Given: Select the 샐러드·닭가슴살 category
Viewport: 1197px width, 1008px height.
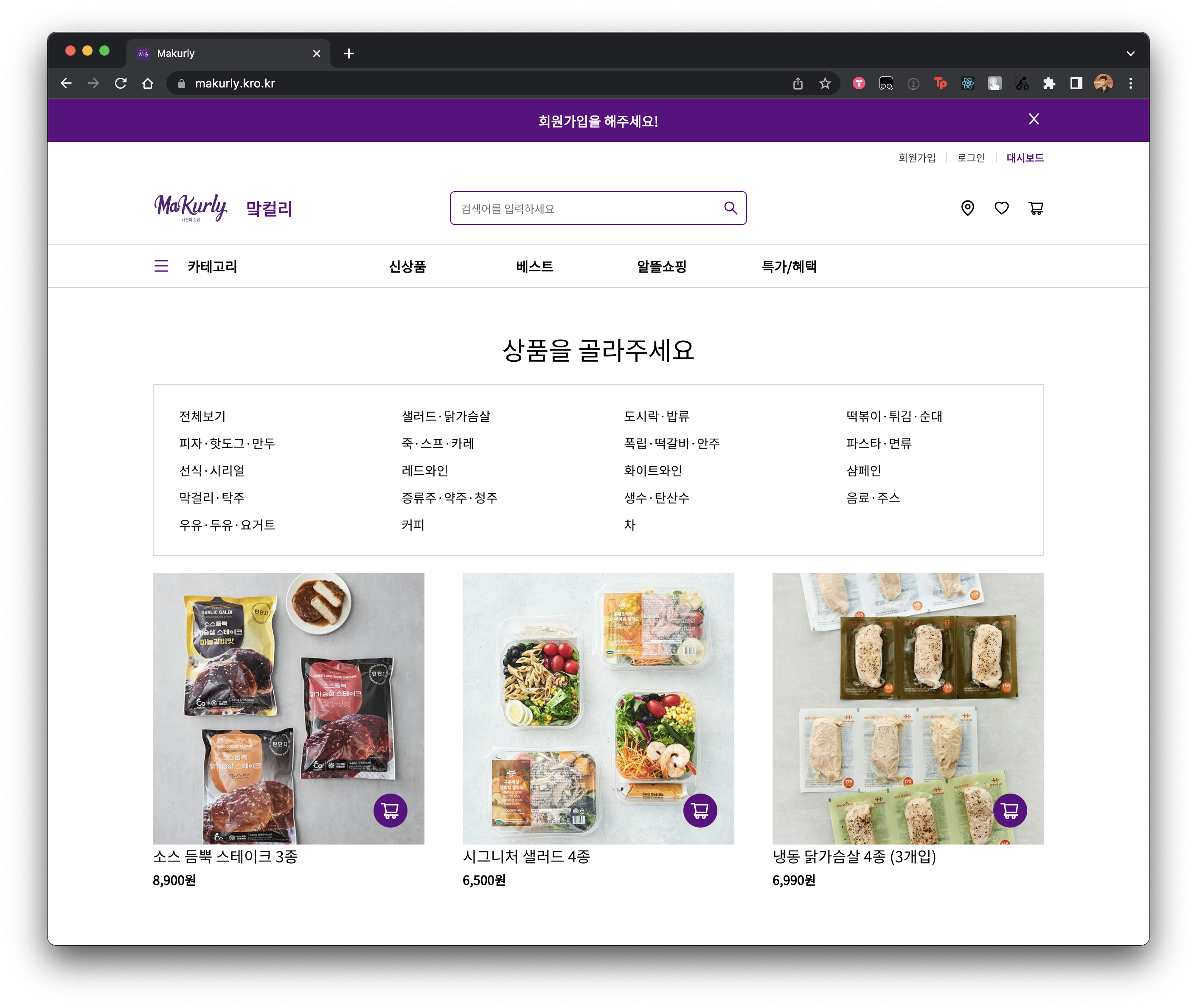Looking at the screenshot, I should [x=446, y=417].
